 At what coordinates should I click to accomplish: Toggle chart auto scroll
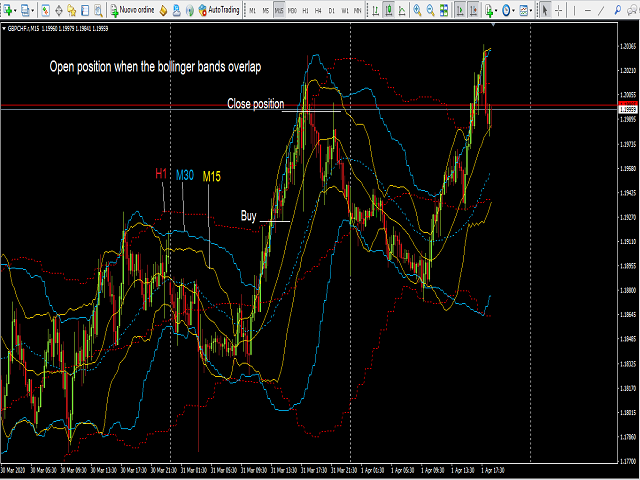(x=460, y=10)
